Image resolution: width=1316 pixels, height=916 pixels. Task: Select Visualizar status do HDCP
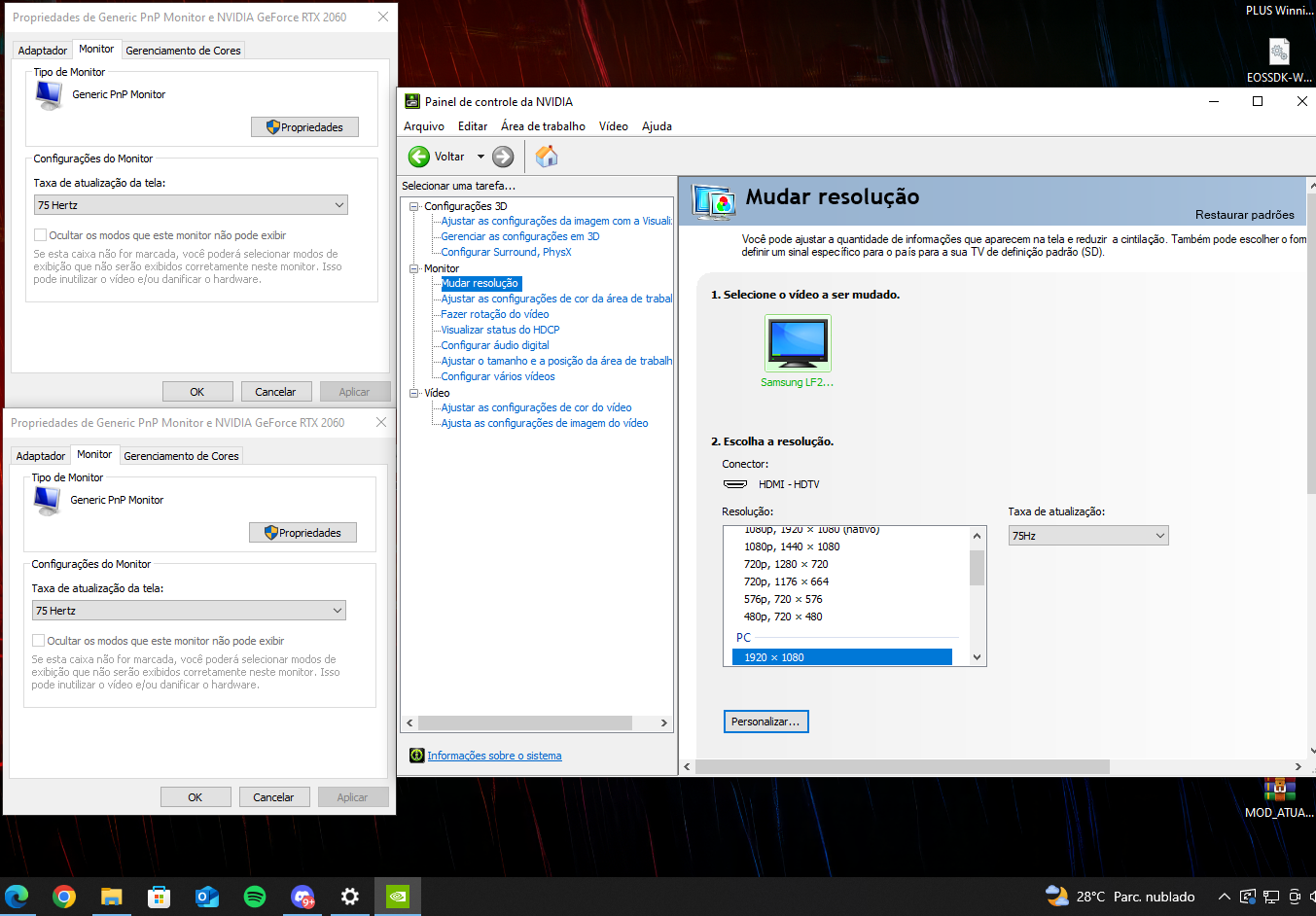tap(500, 330)
